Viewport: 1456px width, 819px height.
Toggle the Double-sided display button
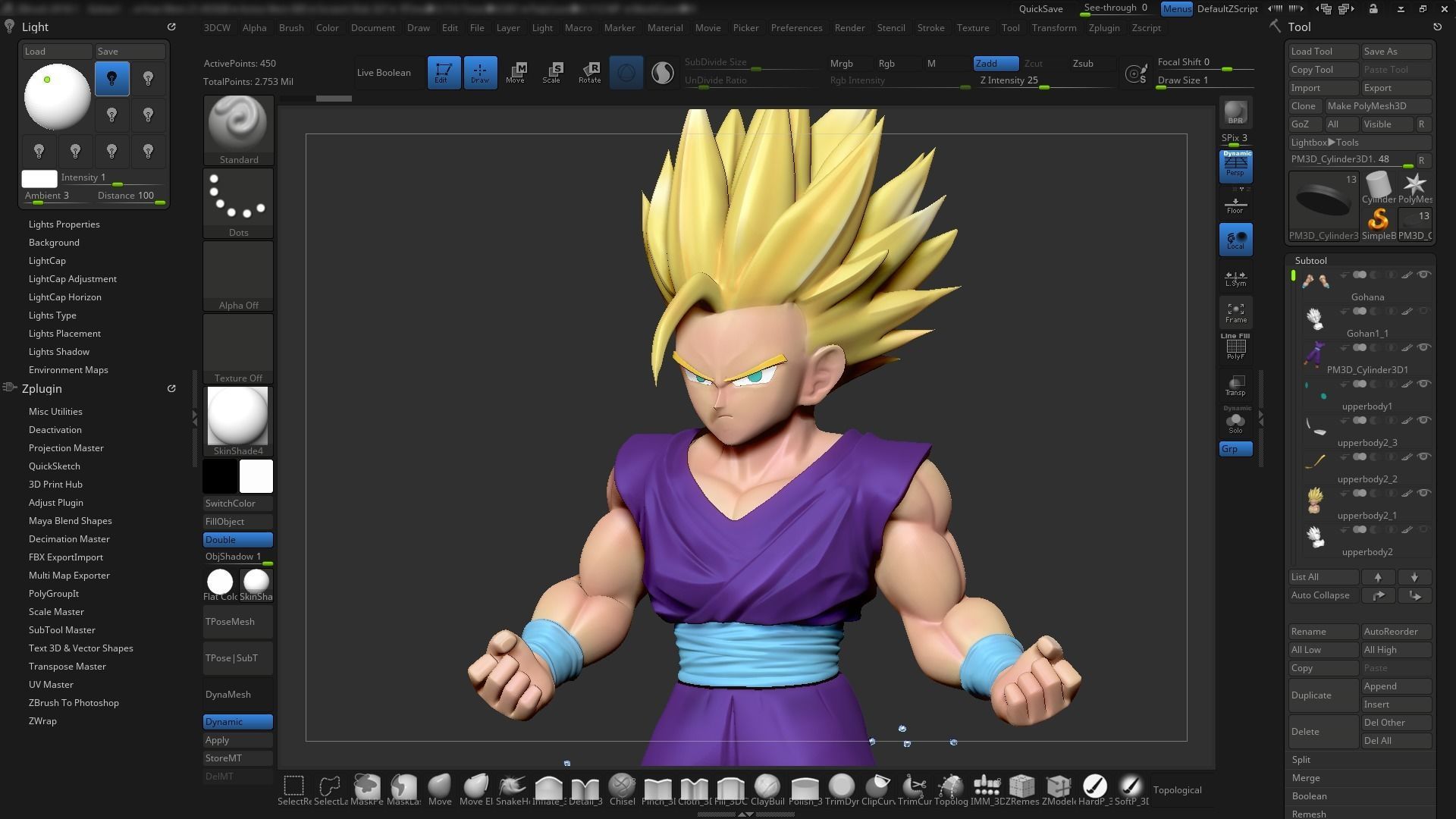click(x=238, y=540)
